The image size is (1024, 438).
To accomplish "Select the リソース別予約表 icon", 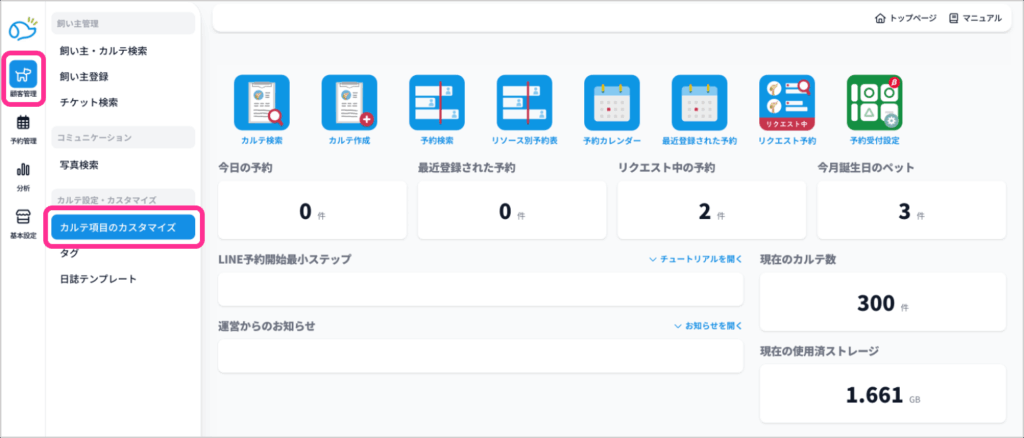I will pos(524,103).
